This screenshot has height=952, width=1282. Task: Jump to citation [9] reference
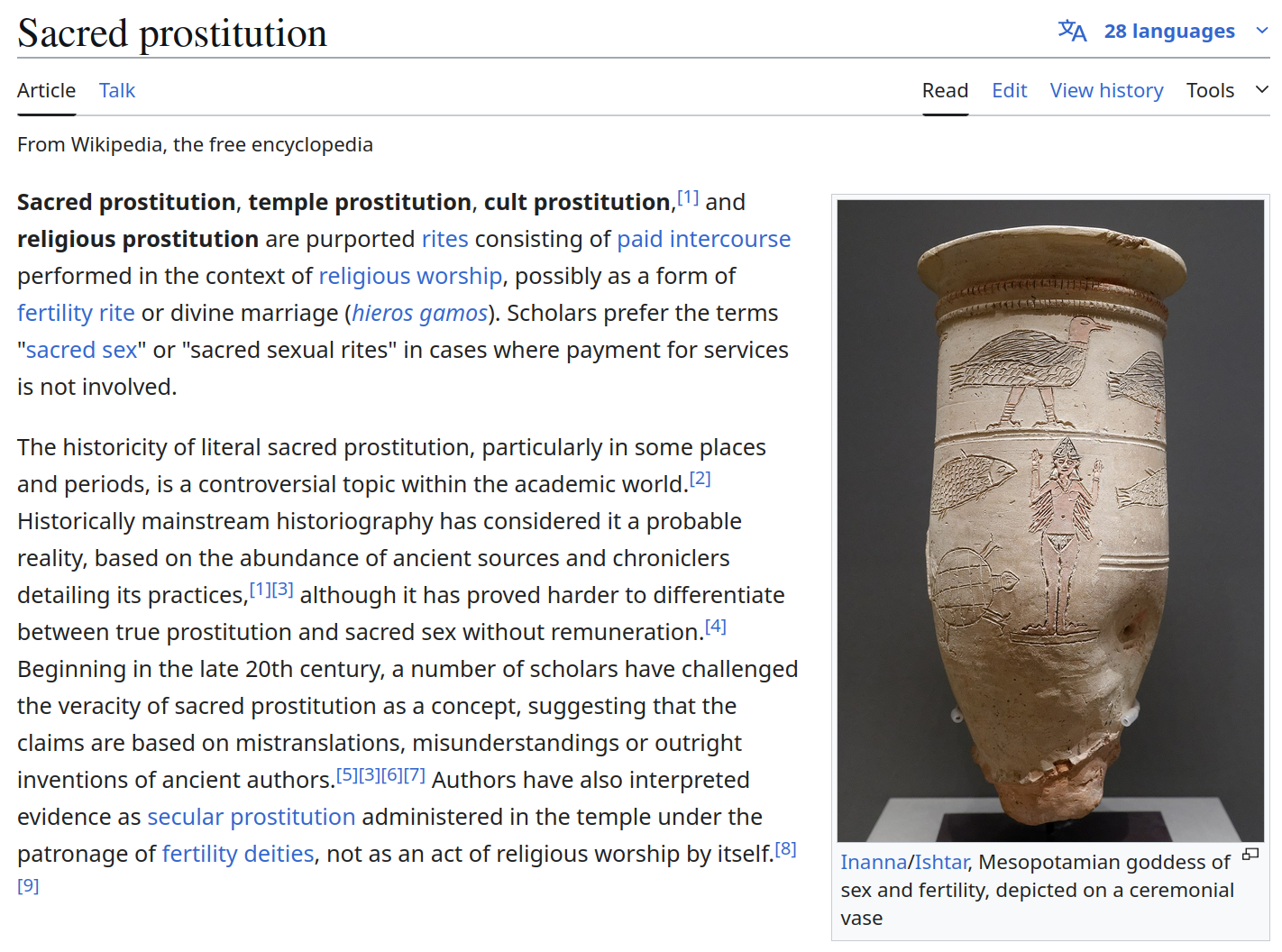click(28, 885)
